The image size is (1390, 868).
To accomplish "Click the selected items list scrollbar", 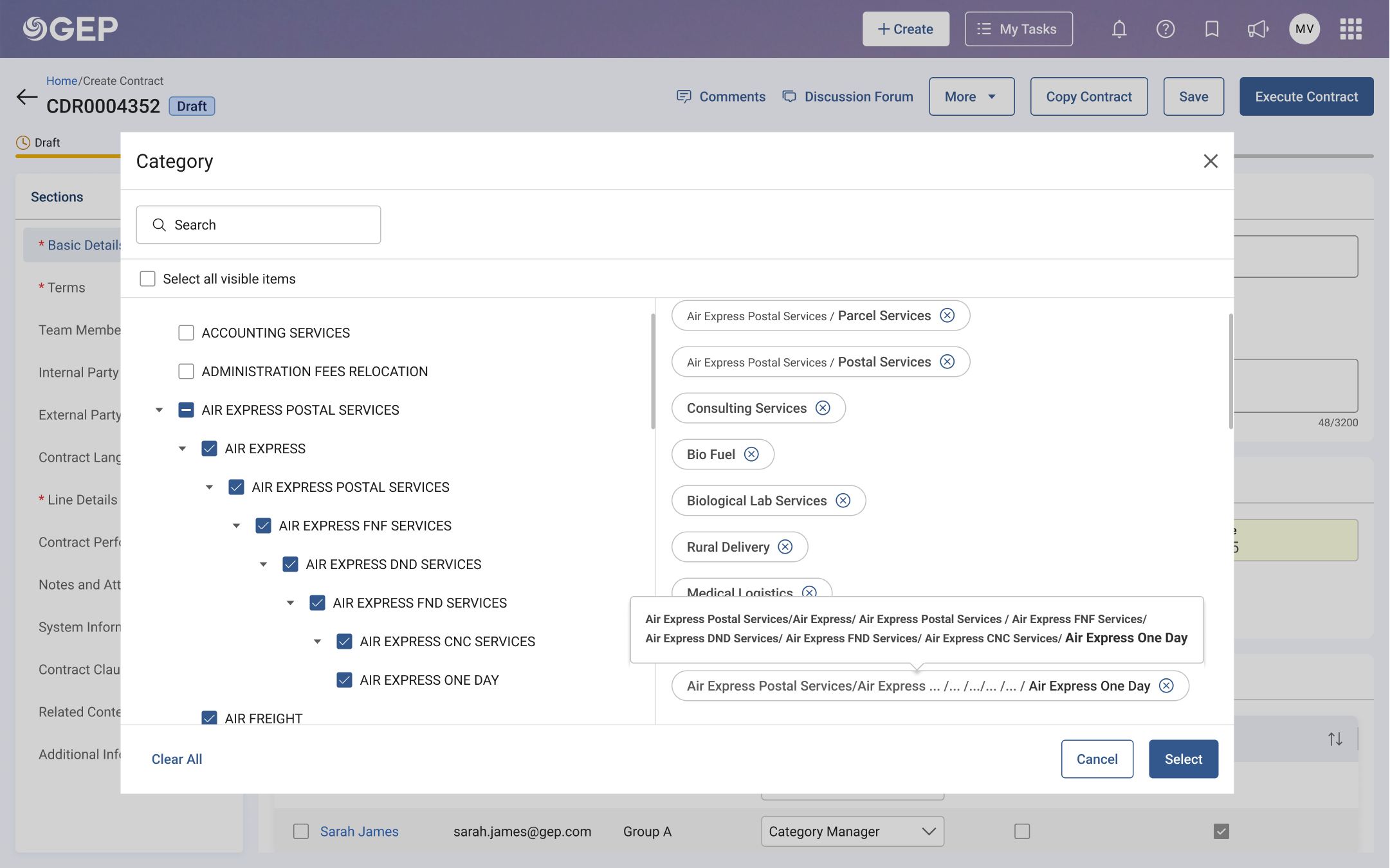I will tap(1230, 371).
